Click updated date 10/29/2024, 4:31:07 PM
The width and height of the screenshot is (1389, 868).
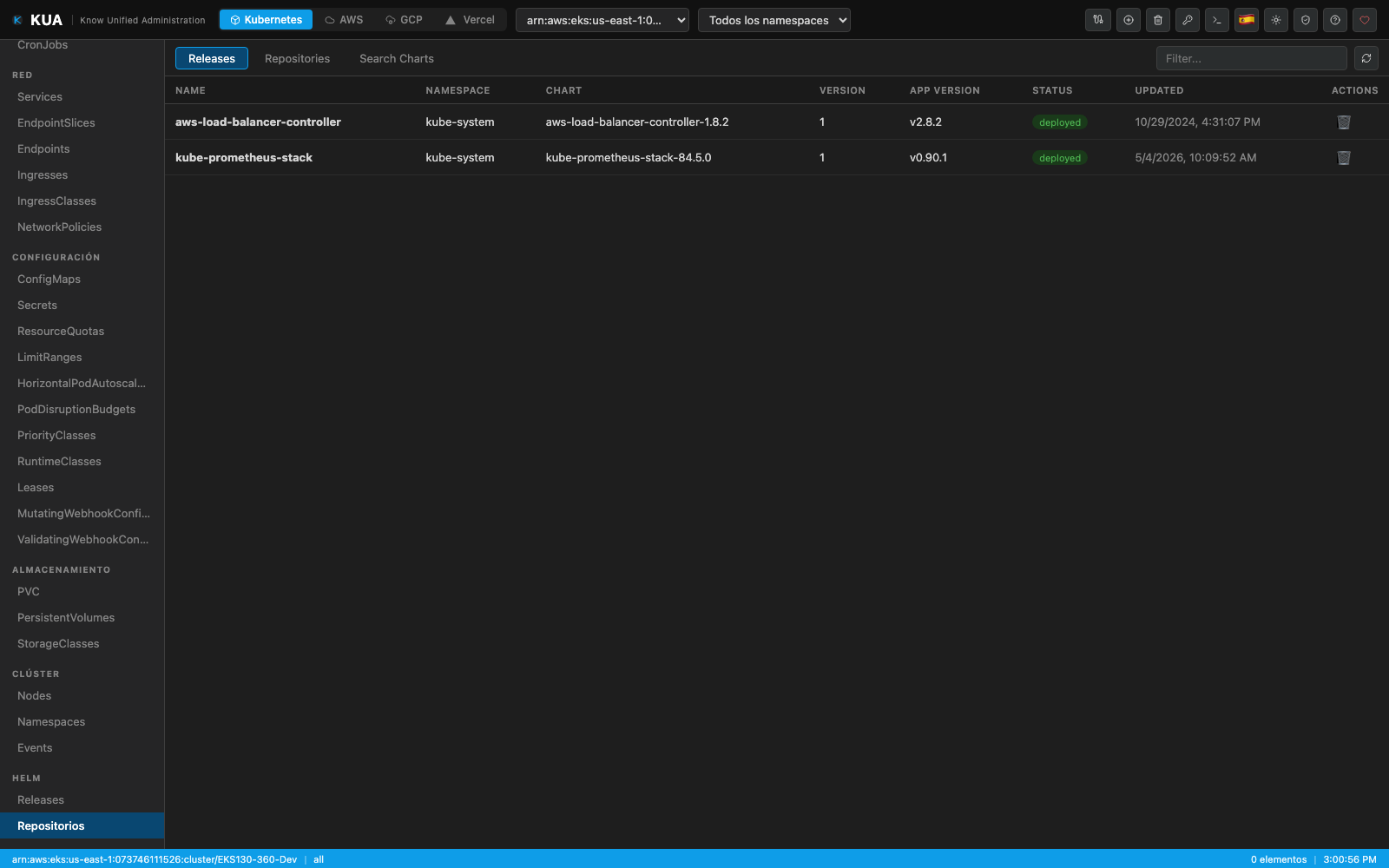(x=1197, y=122)
